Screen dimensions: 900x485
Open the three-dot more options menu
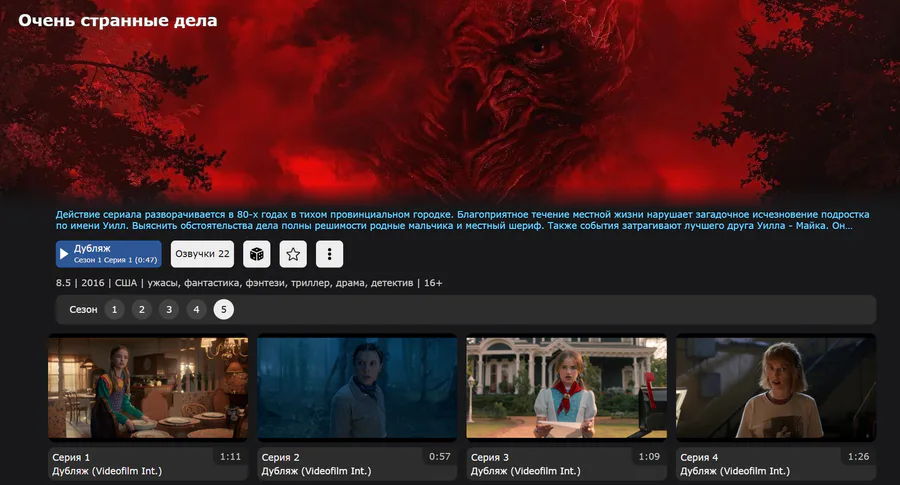coord(329,254)
